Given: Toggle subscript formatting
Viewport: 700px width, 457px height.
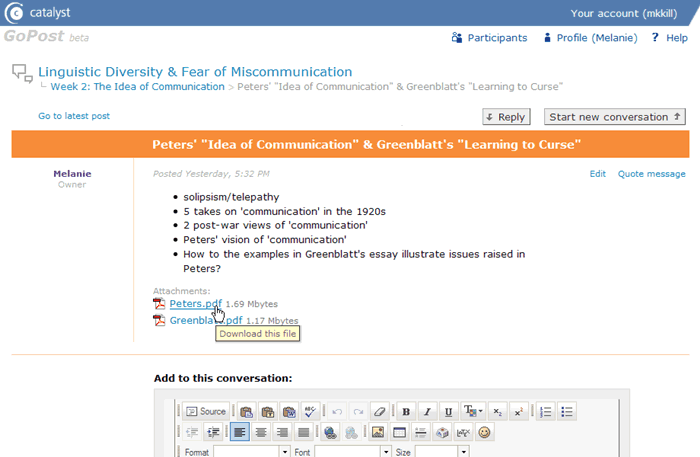Looking at the screenshot, I should point(497,411).
